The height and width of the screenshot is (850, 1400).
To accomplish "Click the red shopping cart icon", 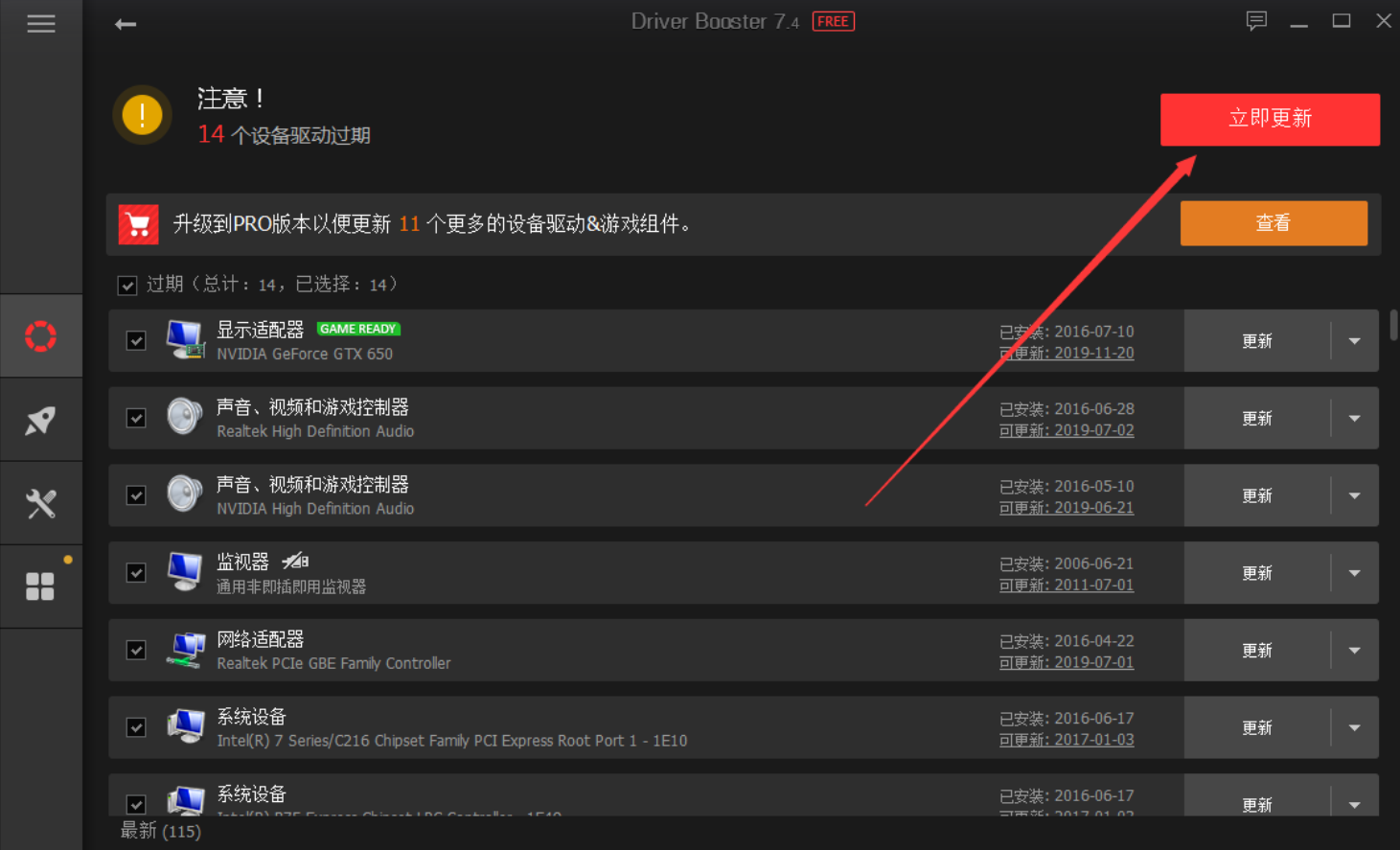I will click(x=138, y=224).
